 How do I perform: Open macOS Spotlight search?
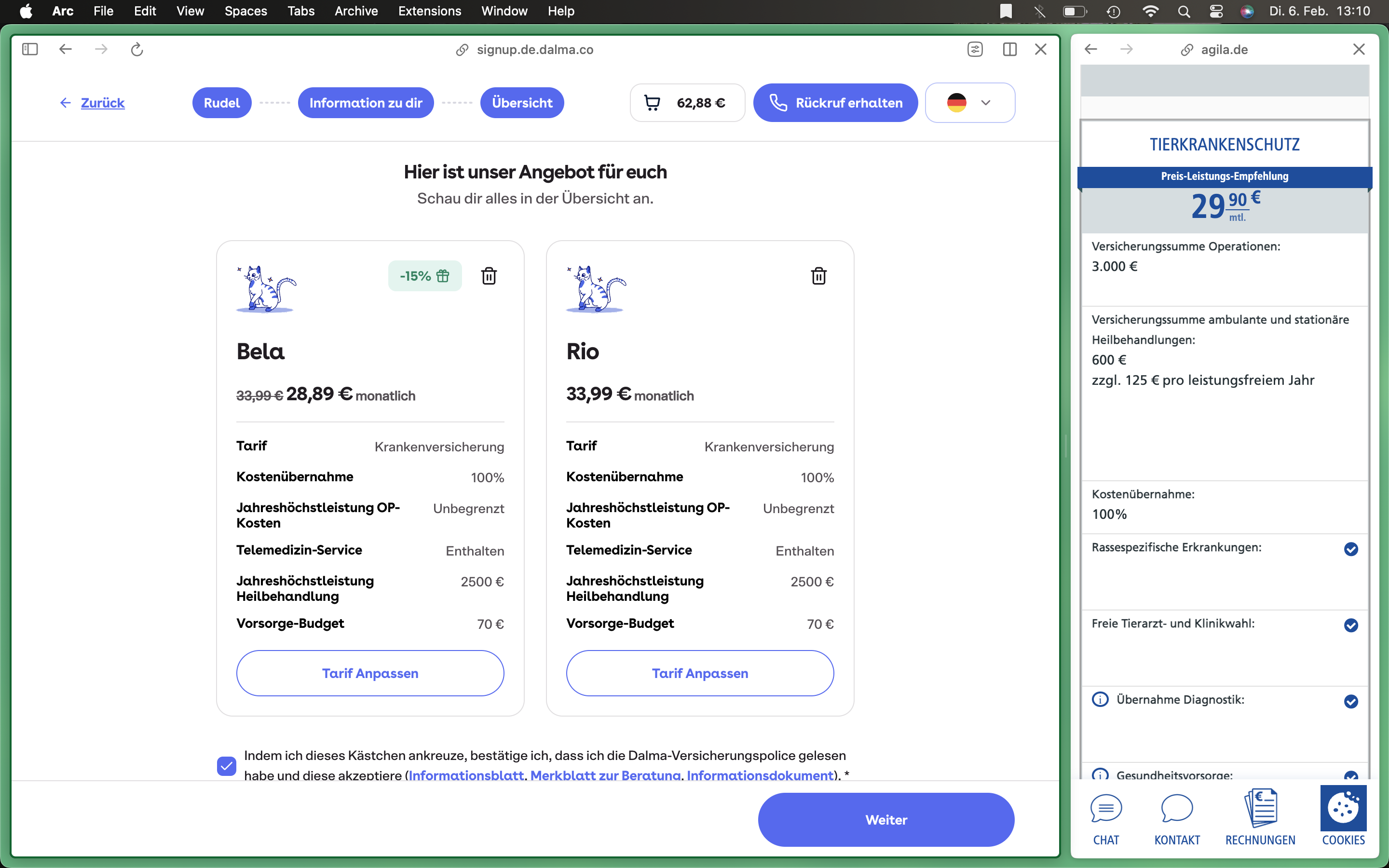pos(1184,11)
